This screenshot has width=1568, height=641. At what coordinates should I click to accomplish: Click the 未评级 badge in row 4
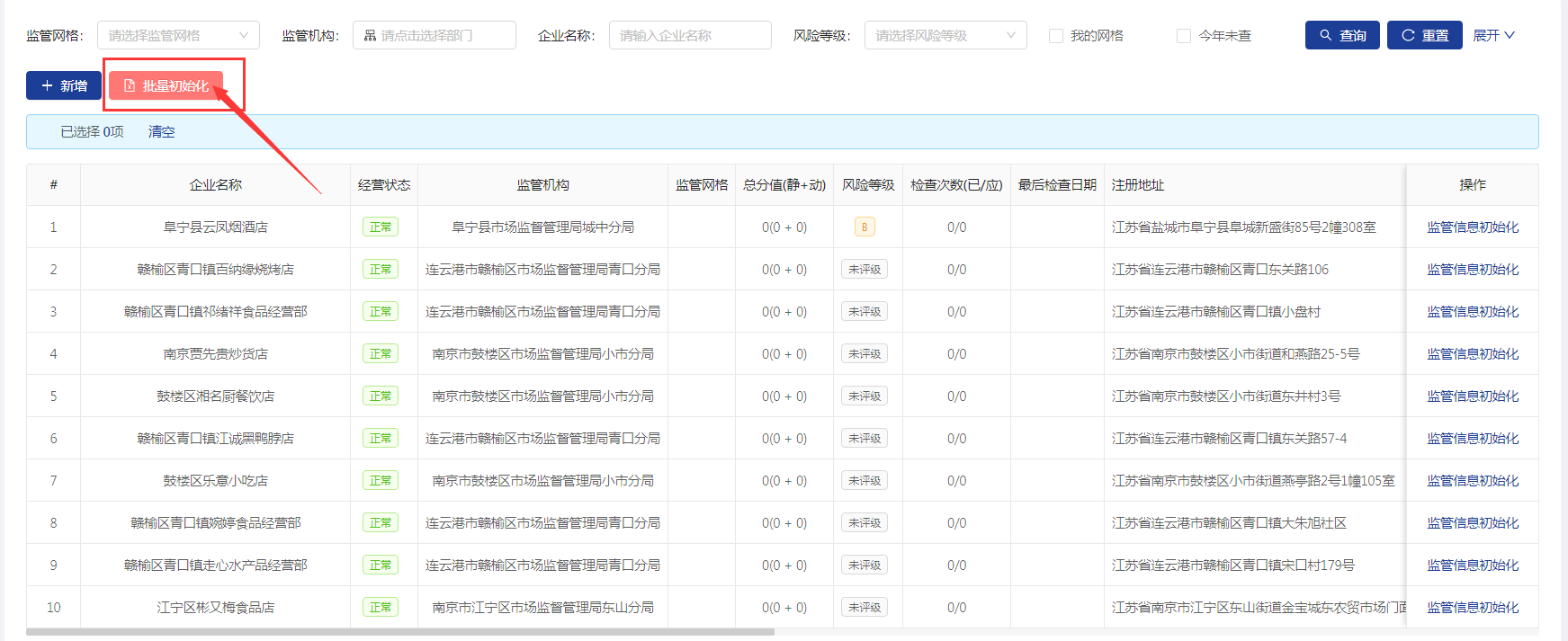pos(865,354)
